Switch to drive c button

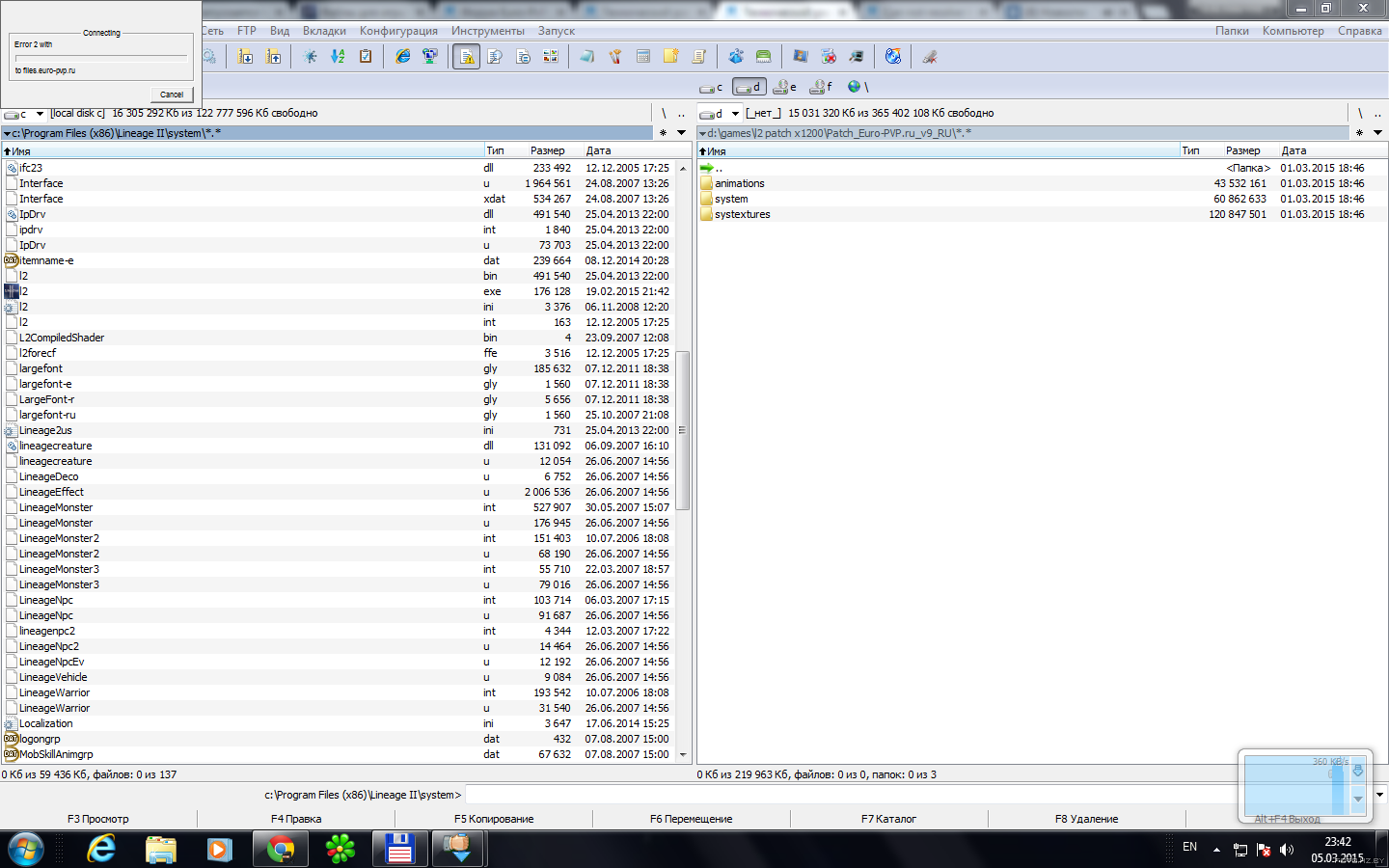[x=712, y=87]
